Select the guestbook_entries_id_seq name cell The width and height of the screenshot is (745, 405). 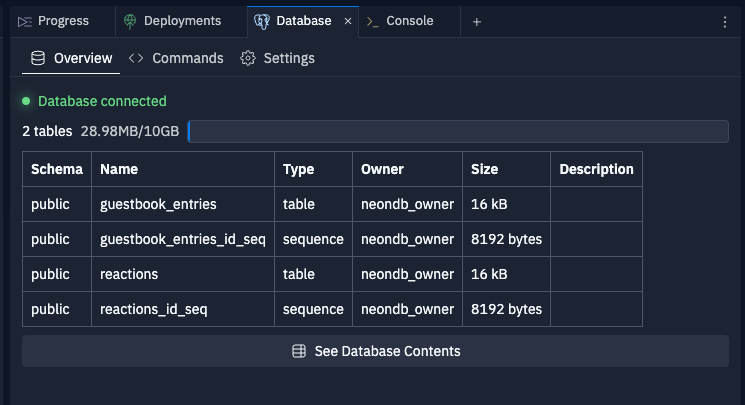pos(183,239)
